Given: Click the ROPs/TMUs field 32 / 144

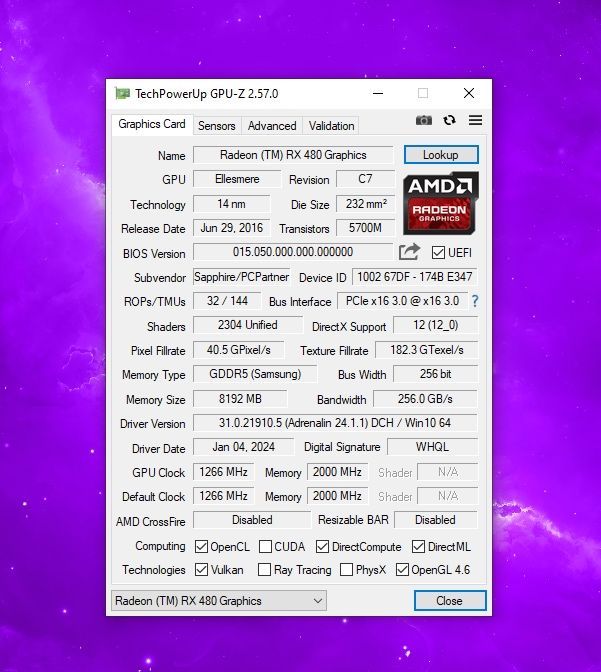Looking at the screenshot, I should point(227,301).
